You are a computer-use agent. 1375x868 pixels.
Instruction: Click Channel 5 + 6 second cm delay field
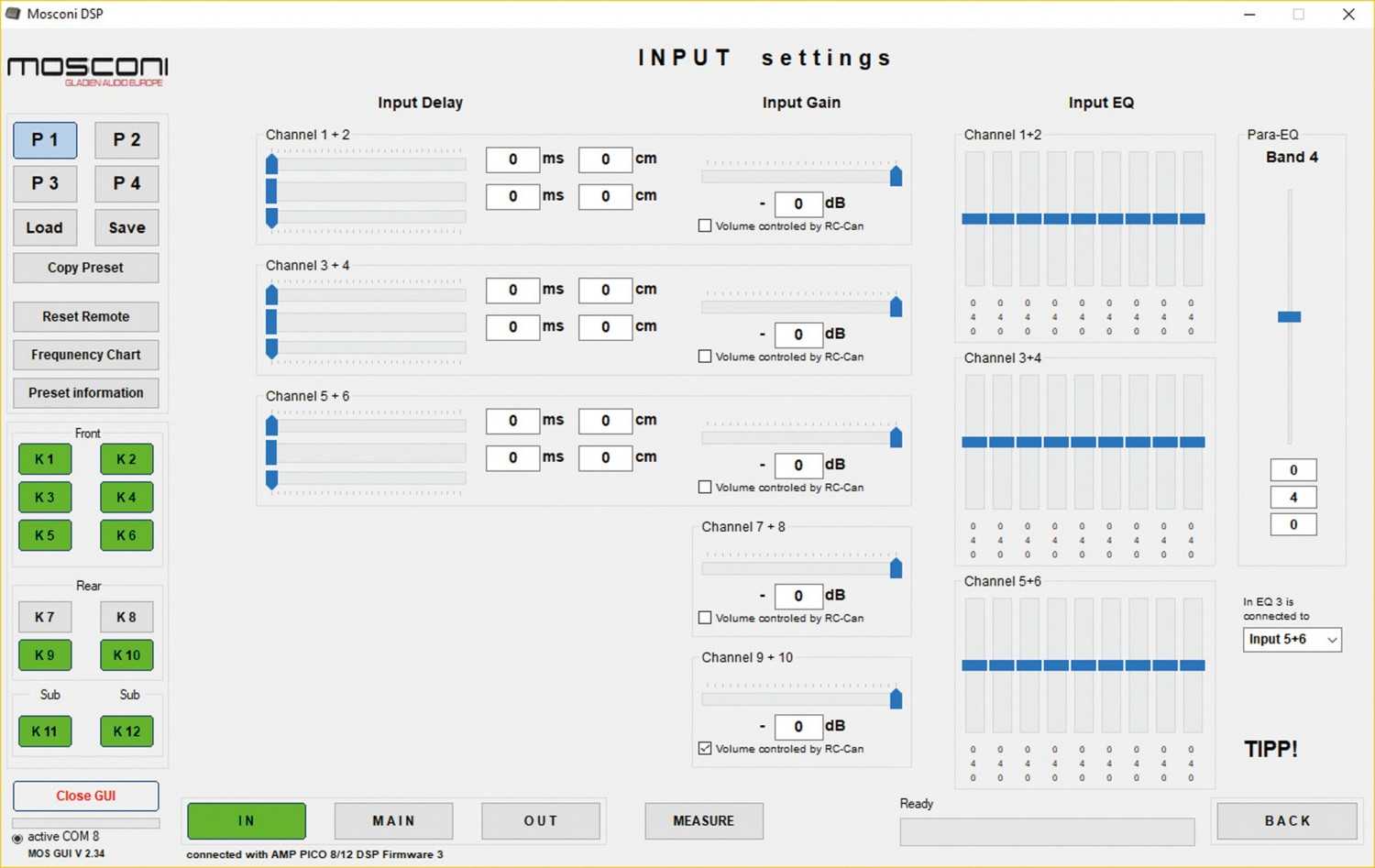click(605, 457)
